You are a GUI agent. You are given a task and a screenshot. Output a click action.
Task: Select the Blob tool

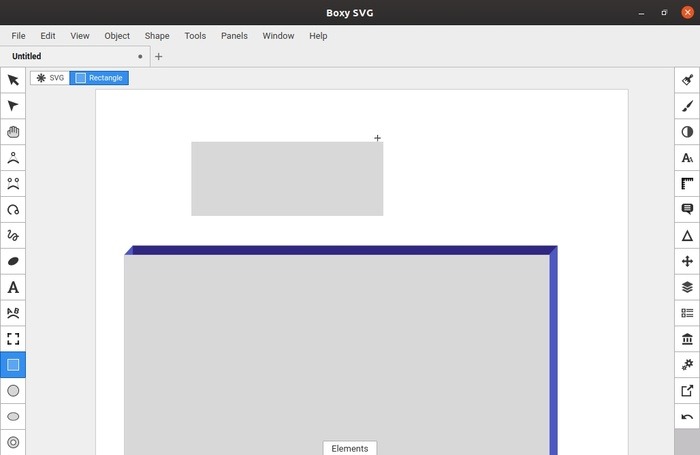click(13, 261)
